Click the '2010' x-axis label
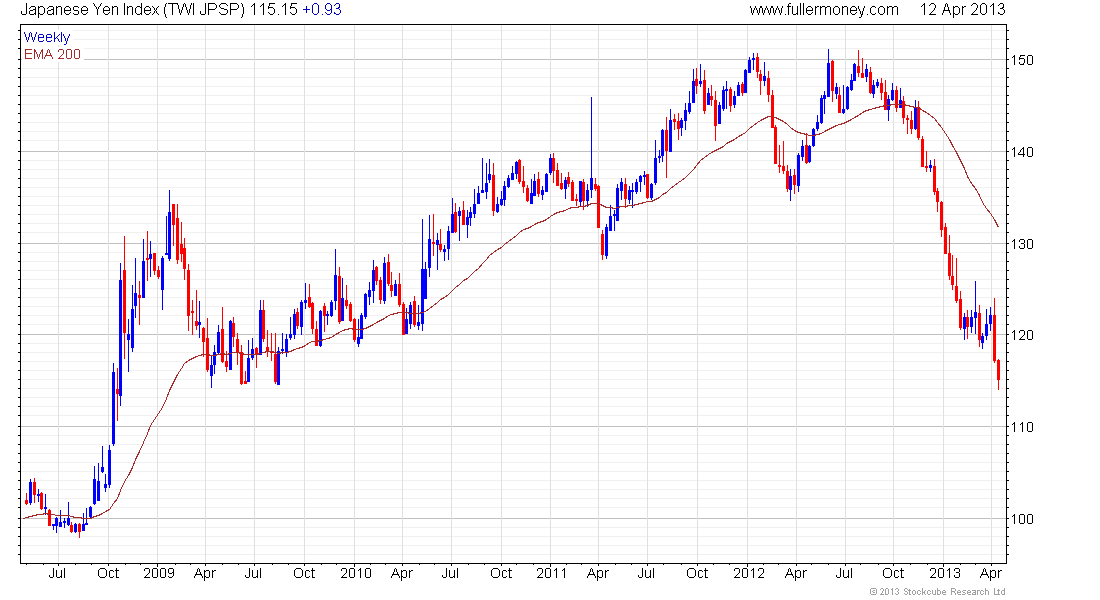This screenshot has height=600, width=1100. (356, 573)
